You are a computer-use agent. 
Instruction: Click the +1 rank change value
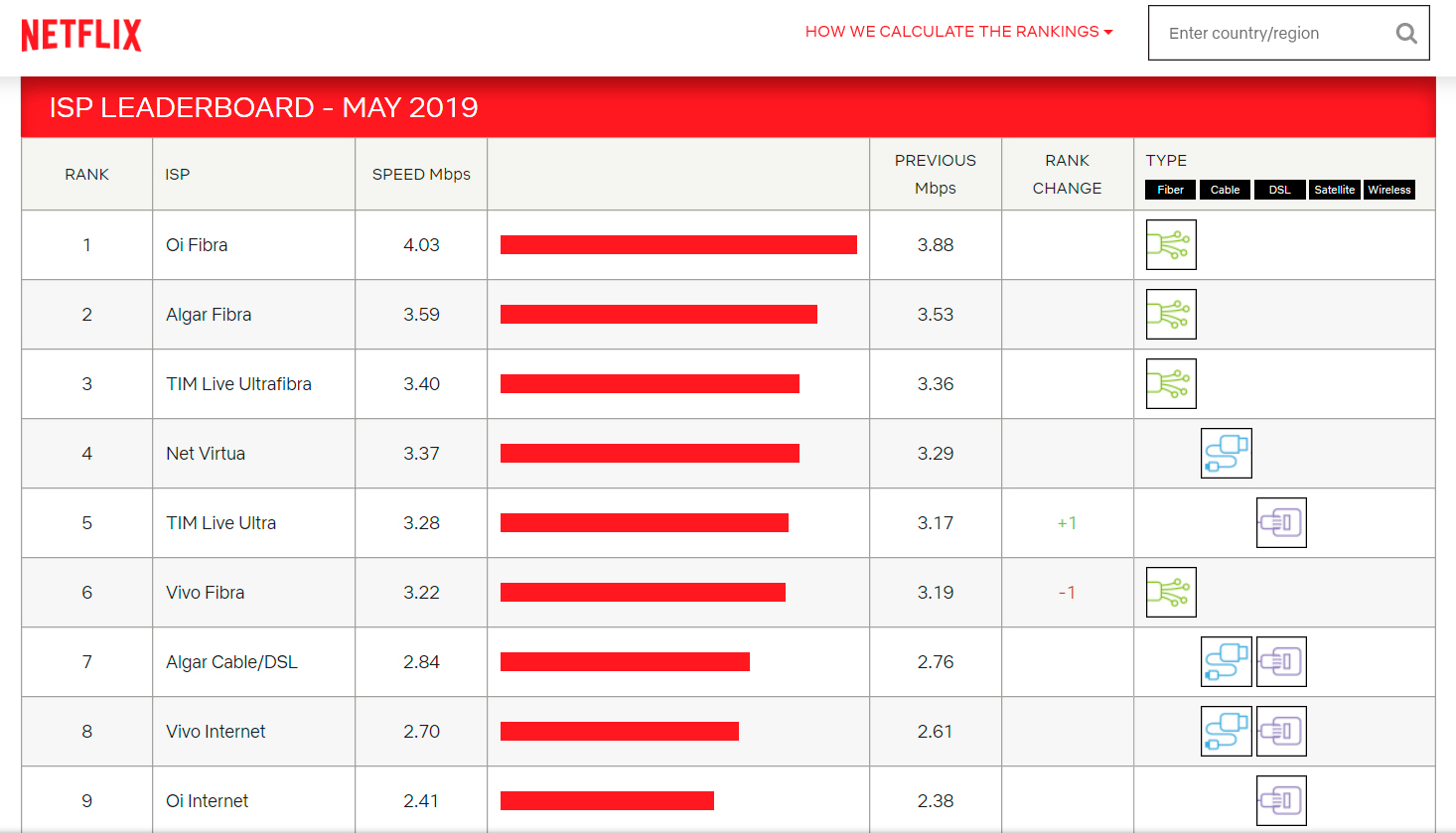pos(1067,522)
